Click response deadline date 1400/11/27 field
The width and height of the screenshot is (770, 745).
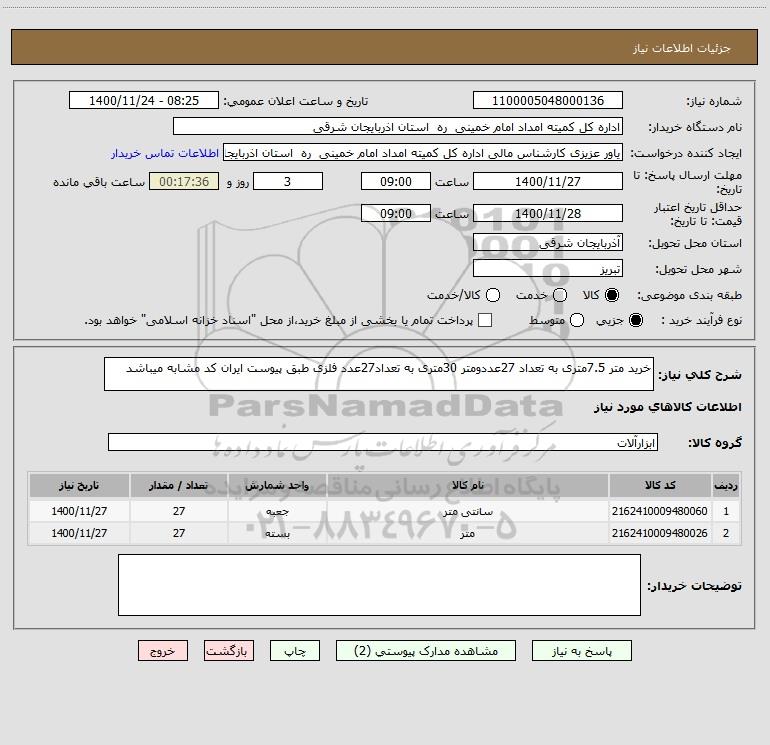pyautogui.click(x=548, y=181)
